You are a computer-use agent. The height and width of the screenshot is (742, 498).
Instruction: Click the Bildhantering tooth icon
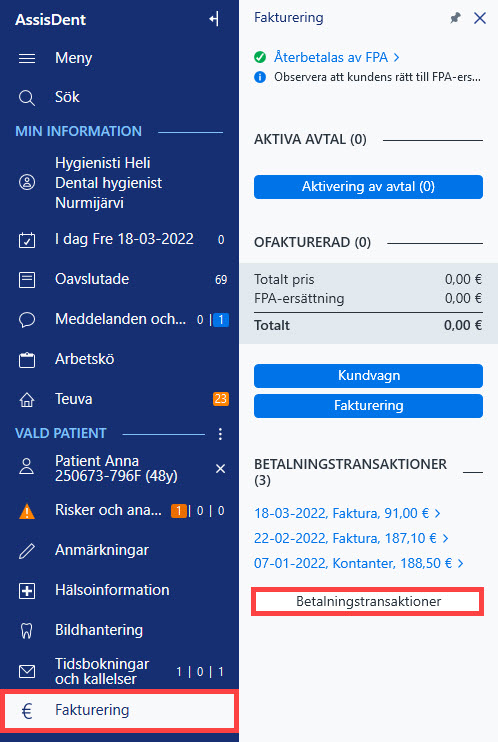(27, 631)
